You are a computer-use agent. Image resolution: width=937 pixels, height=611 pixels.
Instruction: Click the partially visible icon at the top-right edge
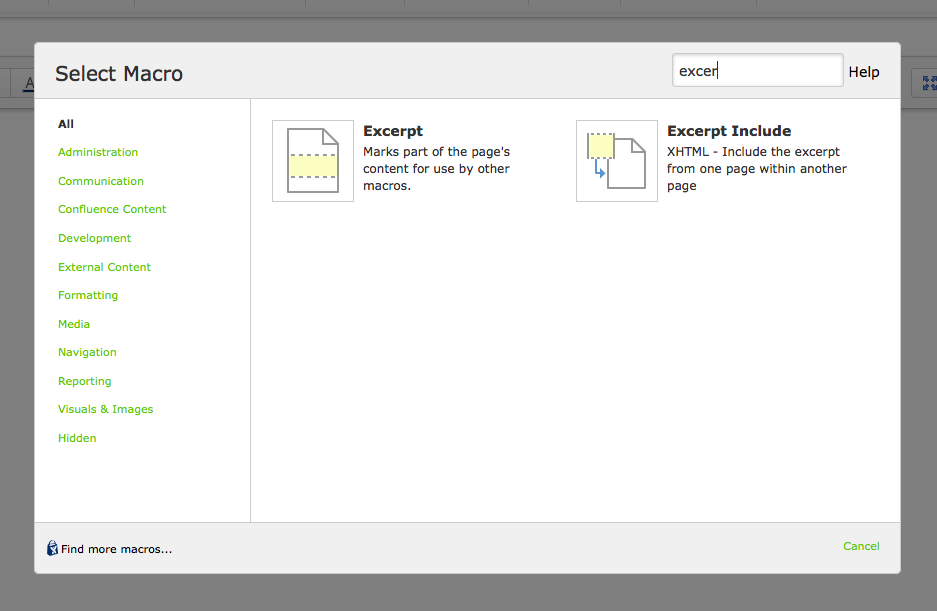pos(928,84)
